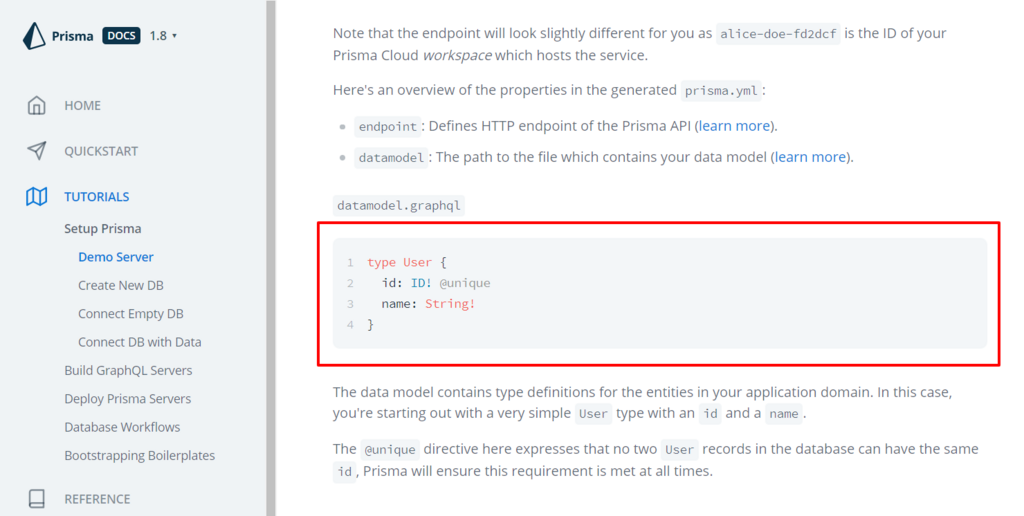This screenshot has height=516, width=1024.
Task: Open Connect Empty DB tutorial
Action: click(131, 314)
